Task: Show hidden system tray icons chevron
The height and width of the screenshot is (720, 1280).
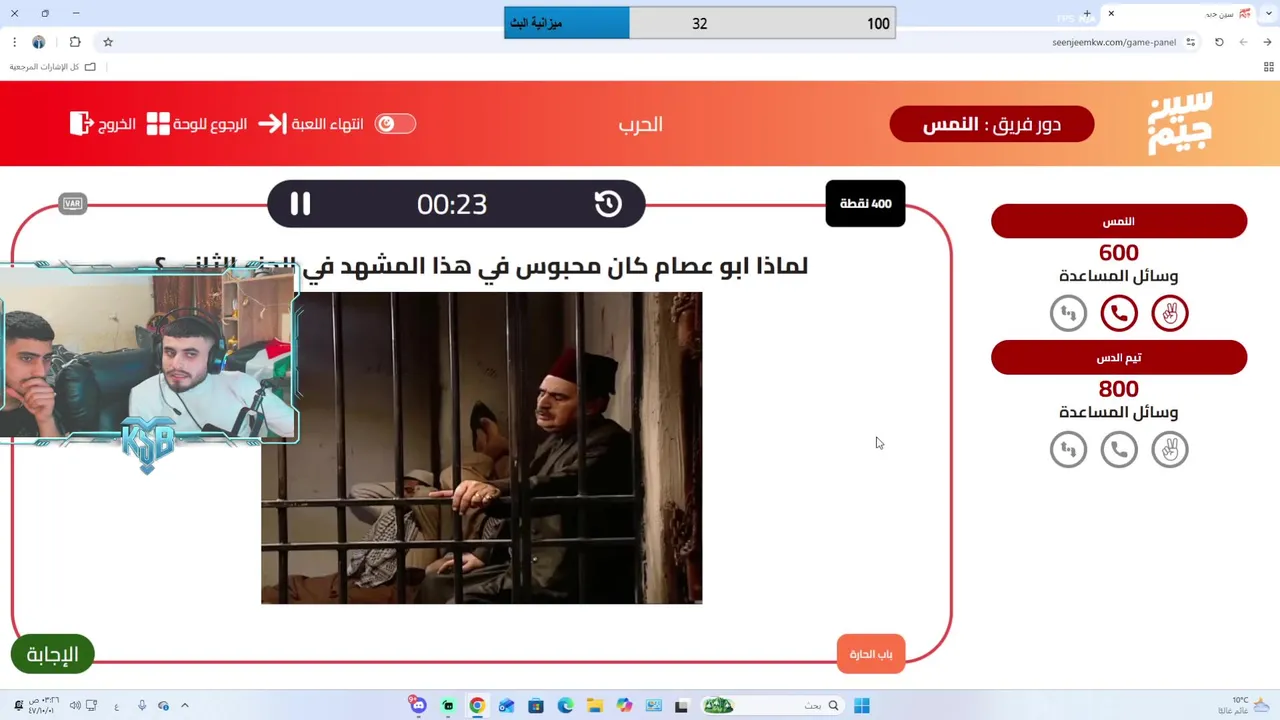Action: click(184, 705)
